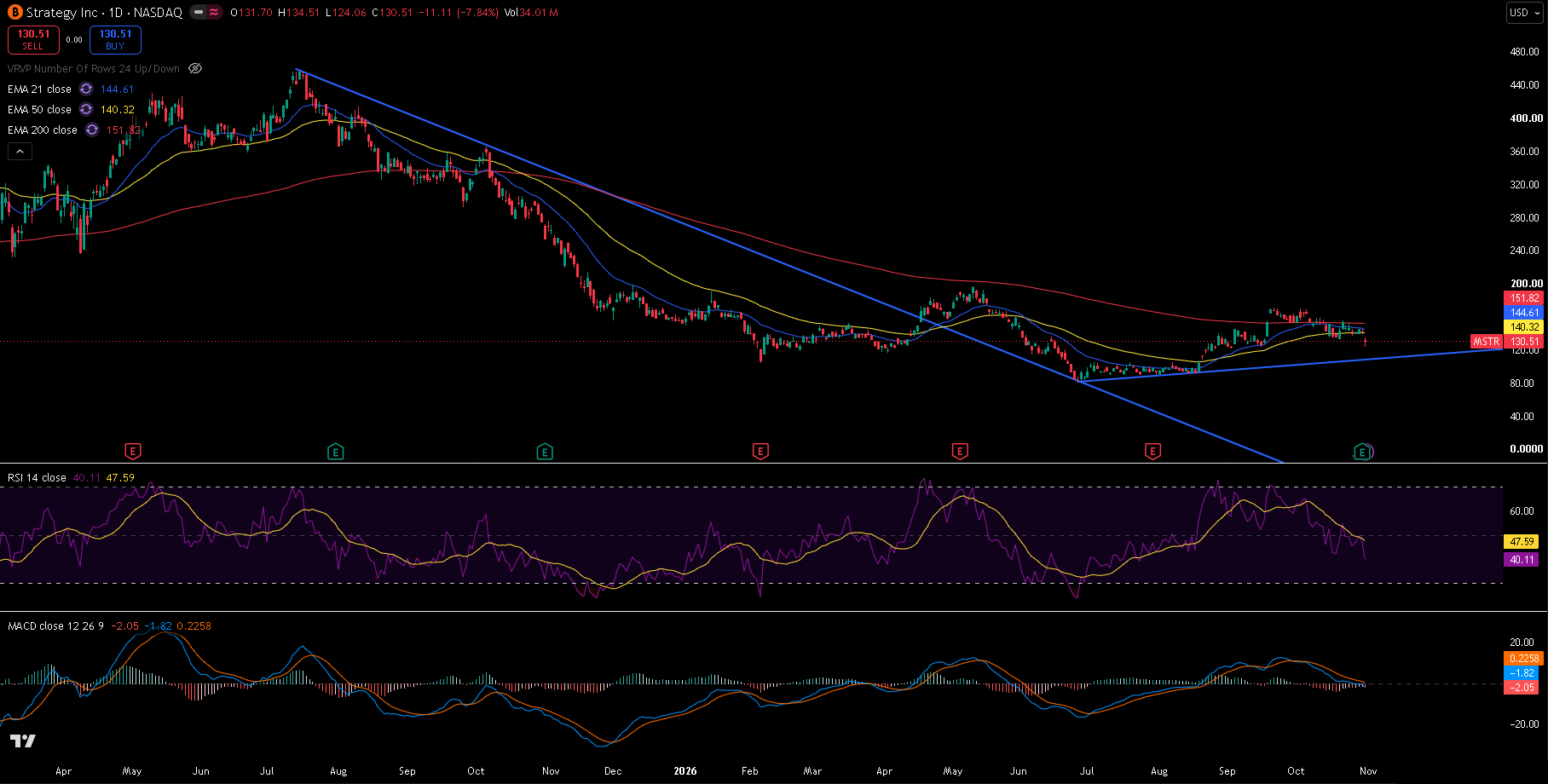
Task: Open the USD currency dropdown
Action: click(1525, 12)
